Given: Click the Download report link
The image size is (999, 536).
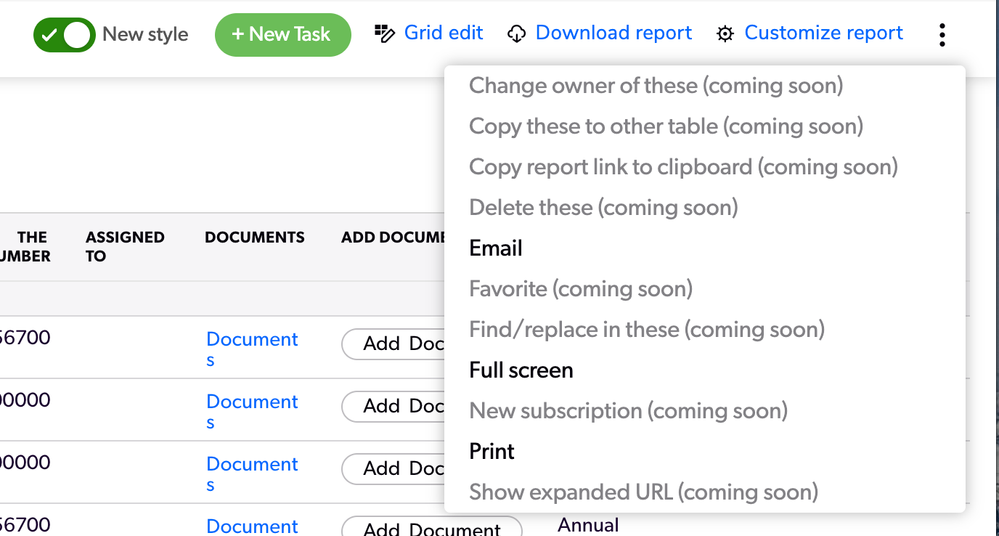Looking at the screenshot, I should click(x=614, y=33).
